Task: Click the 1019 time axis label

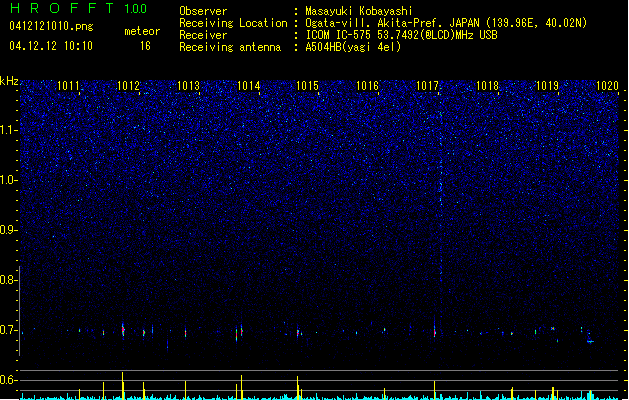Action: point(547,85)
